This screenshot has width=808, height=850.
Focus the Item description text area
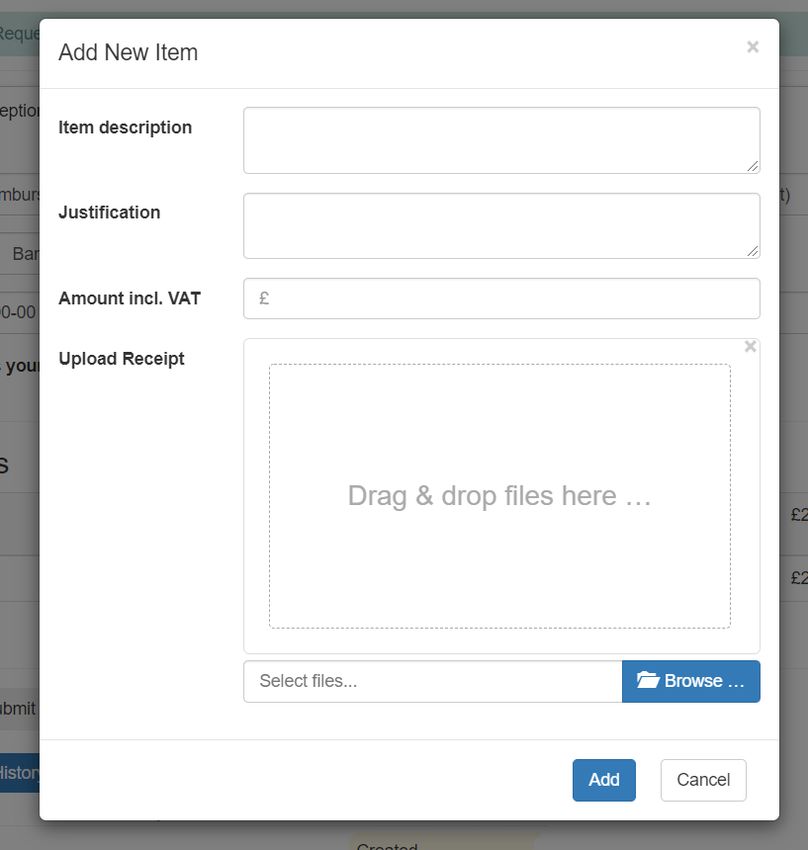(500, 140)
